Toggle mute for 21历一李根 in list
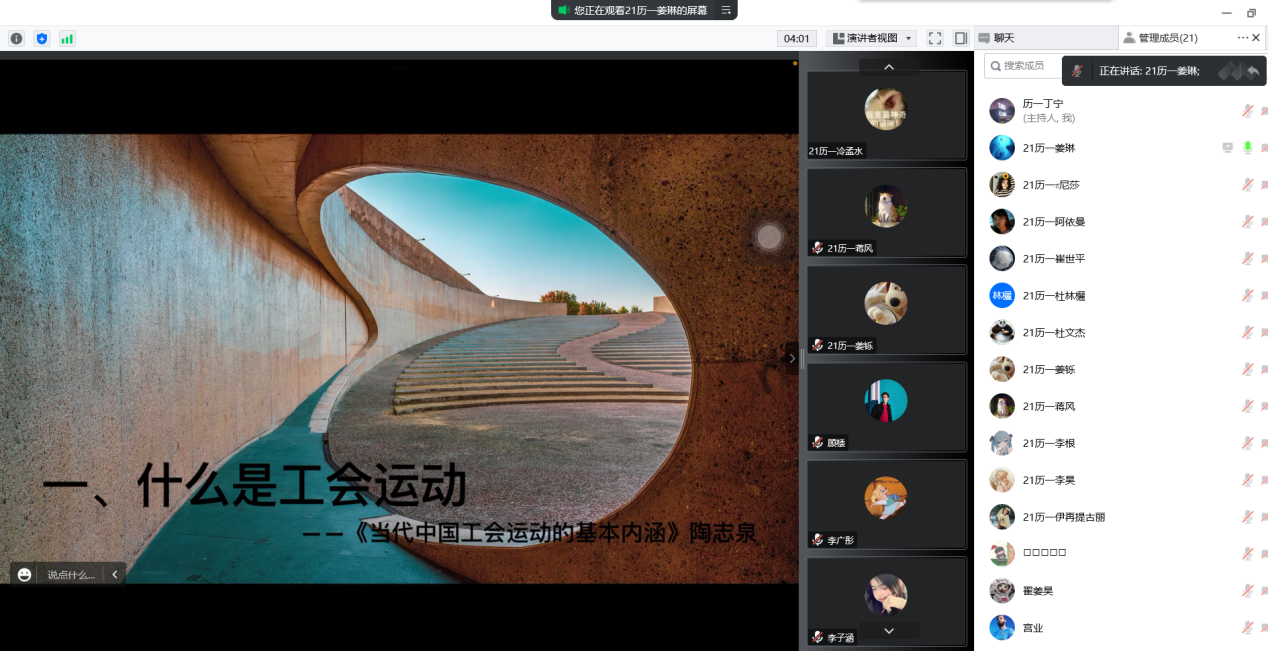 [x=1247, y=443]
